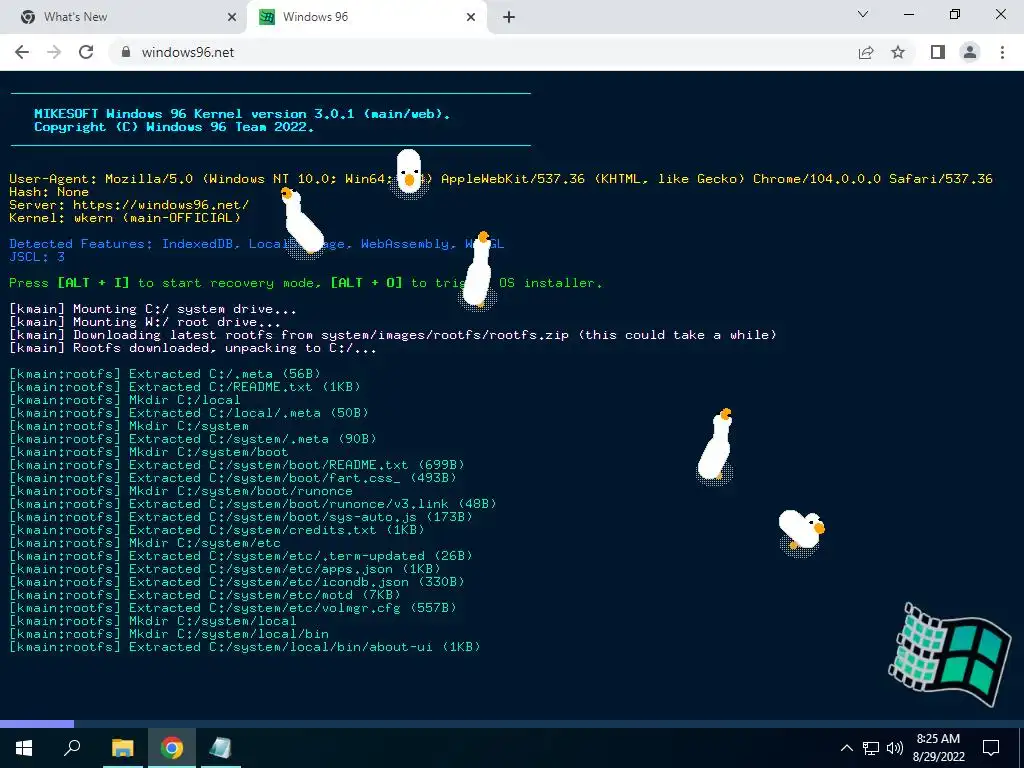View site info via the padlock icon
Viewport: 1024px width, 768px height.
point(126,52)
